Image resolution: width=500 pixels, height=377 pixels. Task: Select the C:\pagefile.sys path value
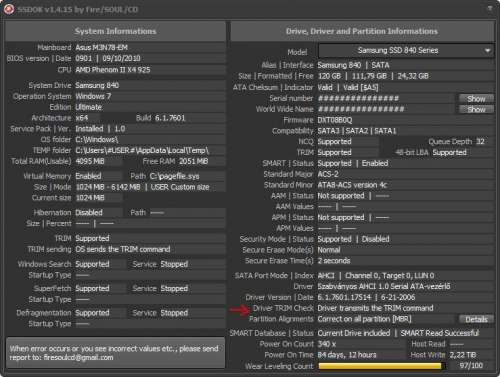pyautogui.click(x=174, y=176)
